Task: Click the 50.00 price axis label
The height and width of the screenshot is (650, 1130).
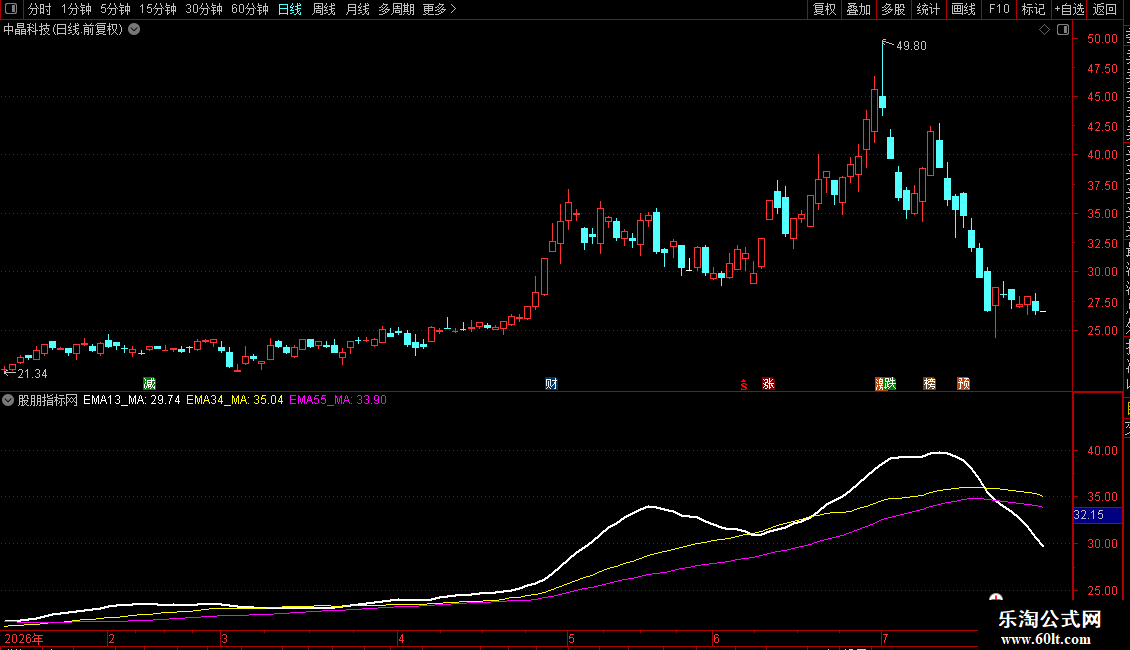Action: pos(1103,39)
